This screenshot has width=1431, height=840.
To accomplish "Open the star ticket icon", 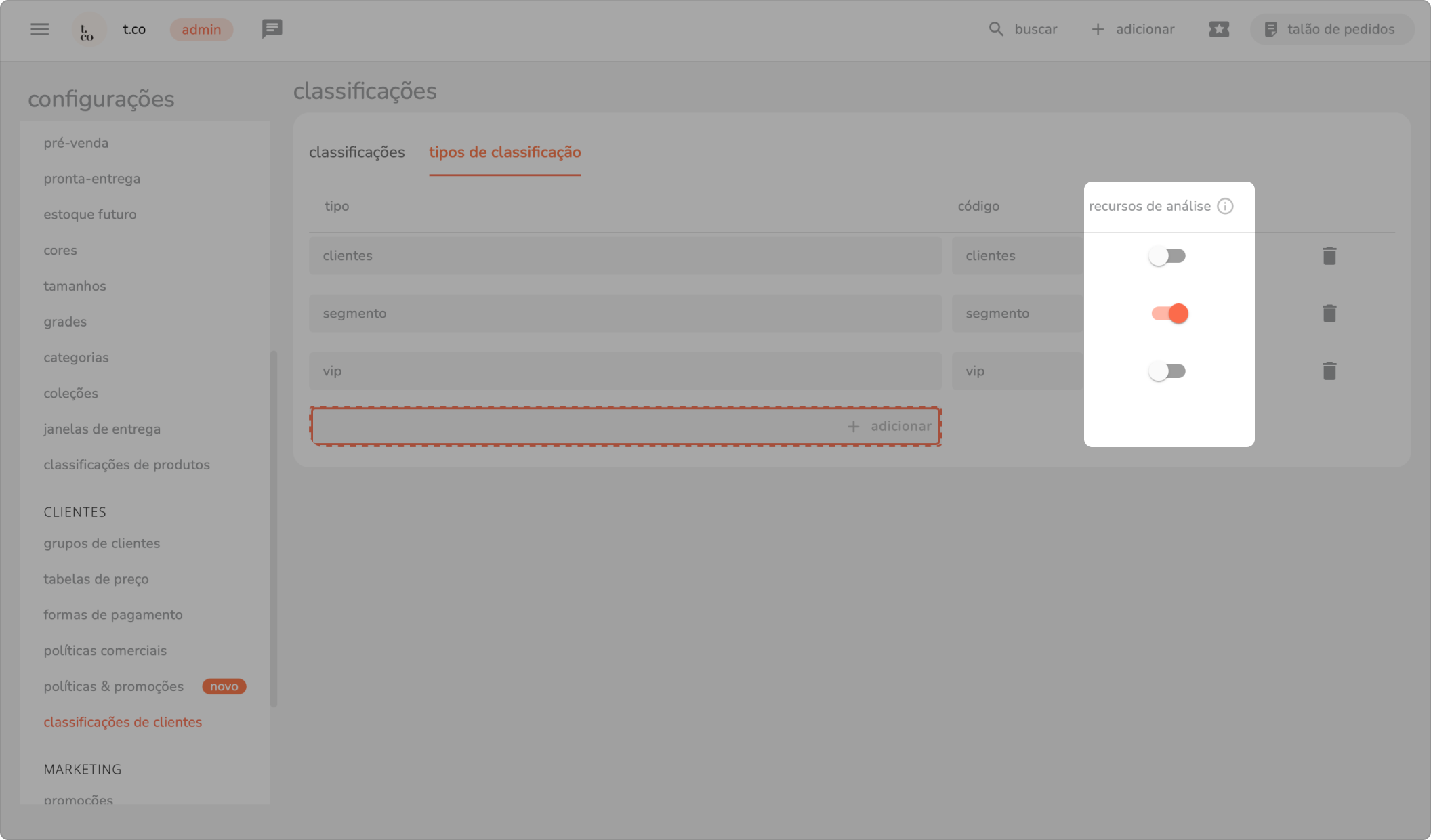I will (x=1218, y=29).
